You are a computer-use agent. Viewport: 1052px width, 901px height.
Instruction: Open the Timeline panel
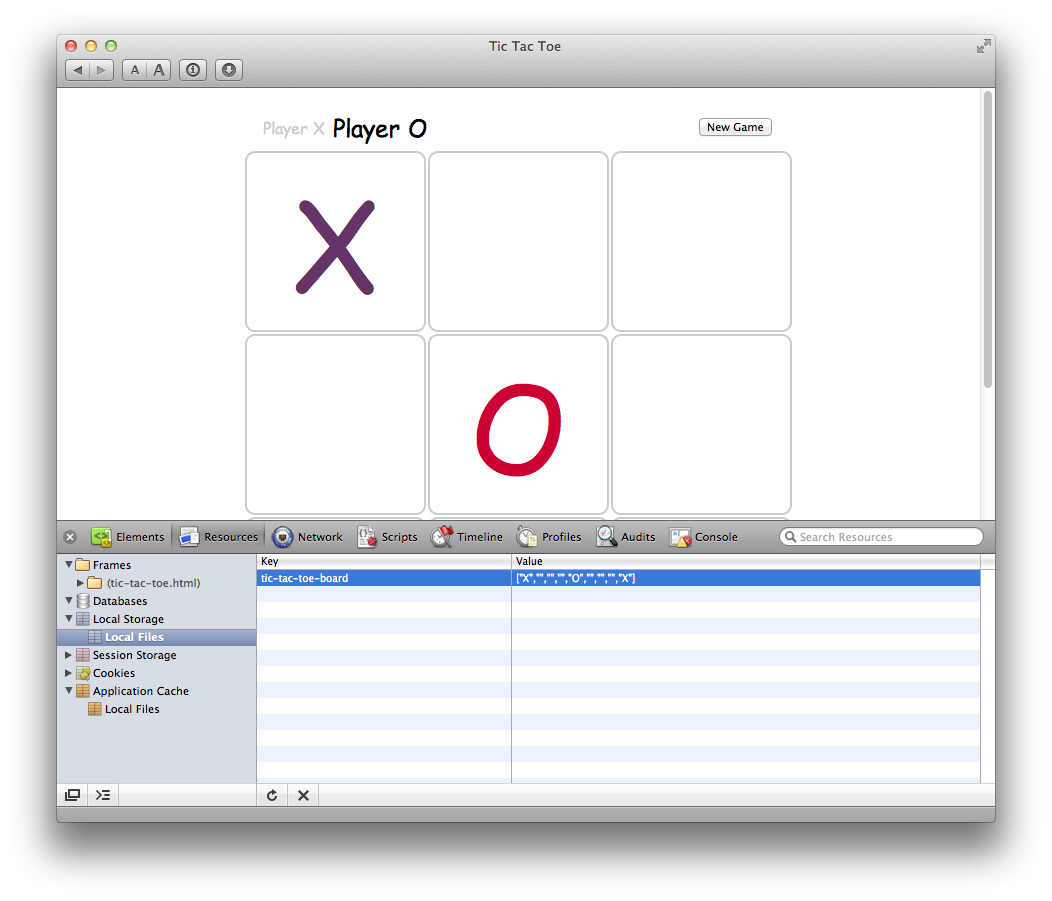467,537
